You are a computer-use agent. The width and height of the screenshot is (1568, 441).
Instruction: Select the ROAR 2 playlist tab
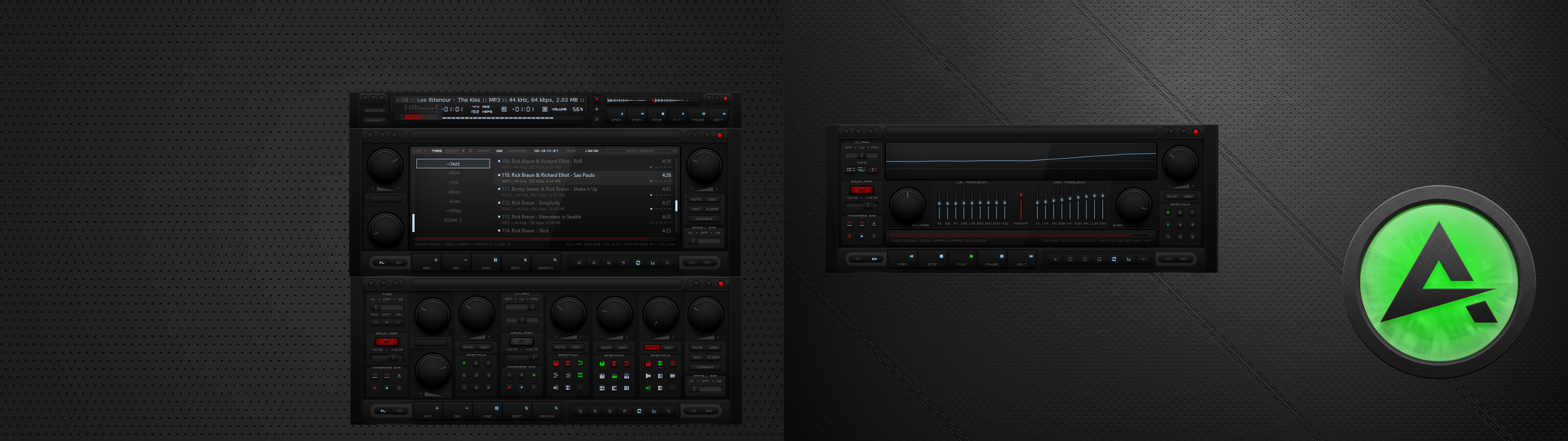point(454,220)
